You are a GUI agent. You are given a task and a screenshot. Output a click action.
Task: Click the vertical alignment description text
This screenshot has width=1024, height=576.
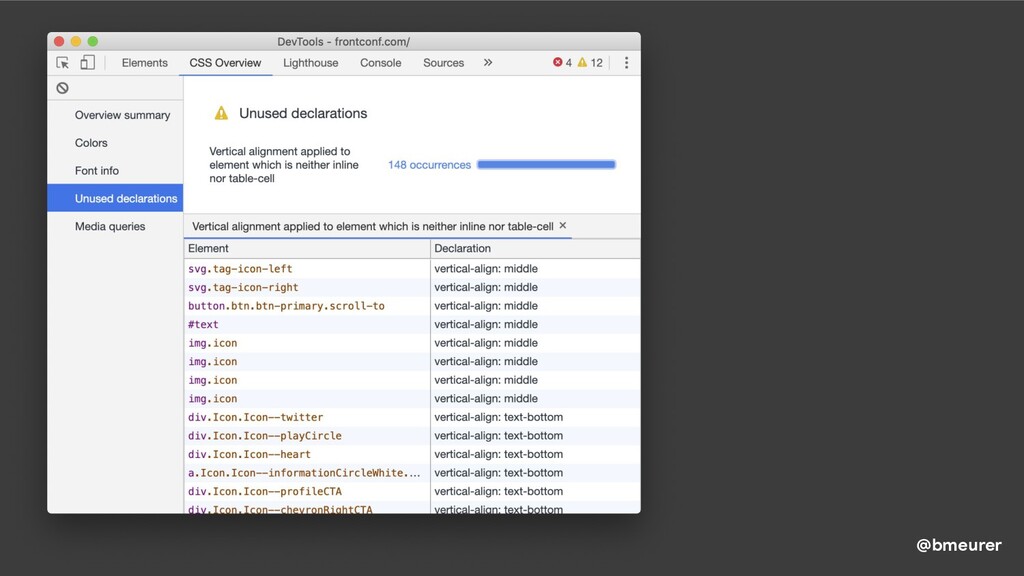(283, 165)
